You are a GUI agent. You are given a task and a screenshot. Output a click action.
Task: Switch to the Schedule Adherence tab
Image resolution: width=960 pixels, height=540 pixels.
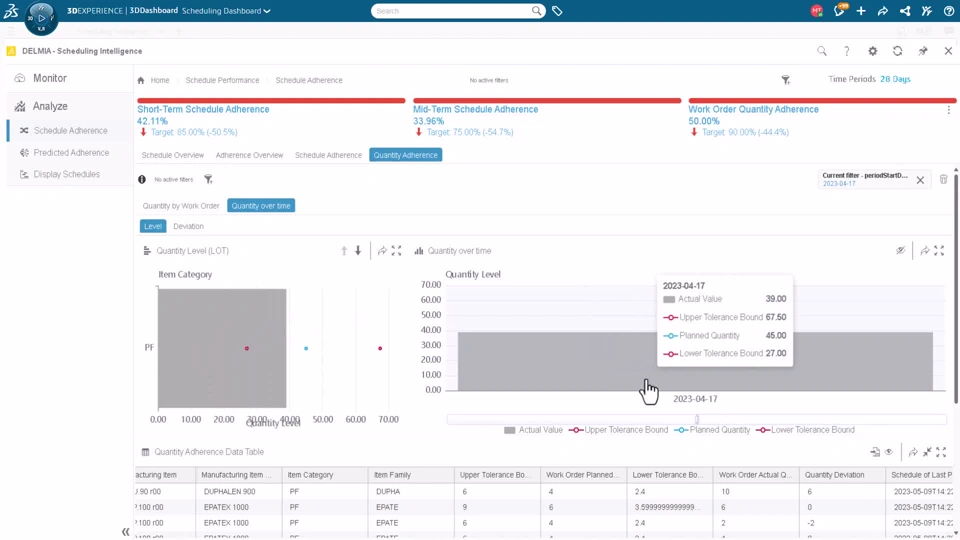[328, 155]
